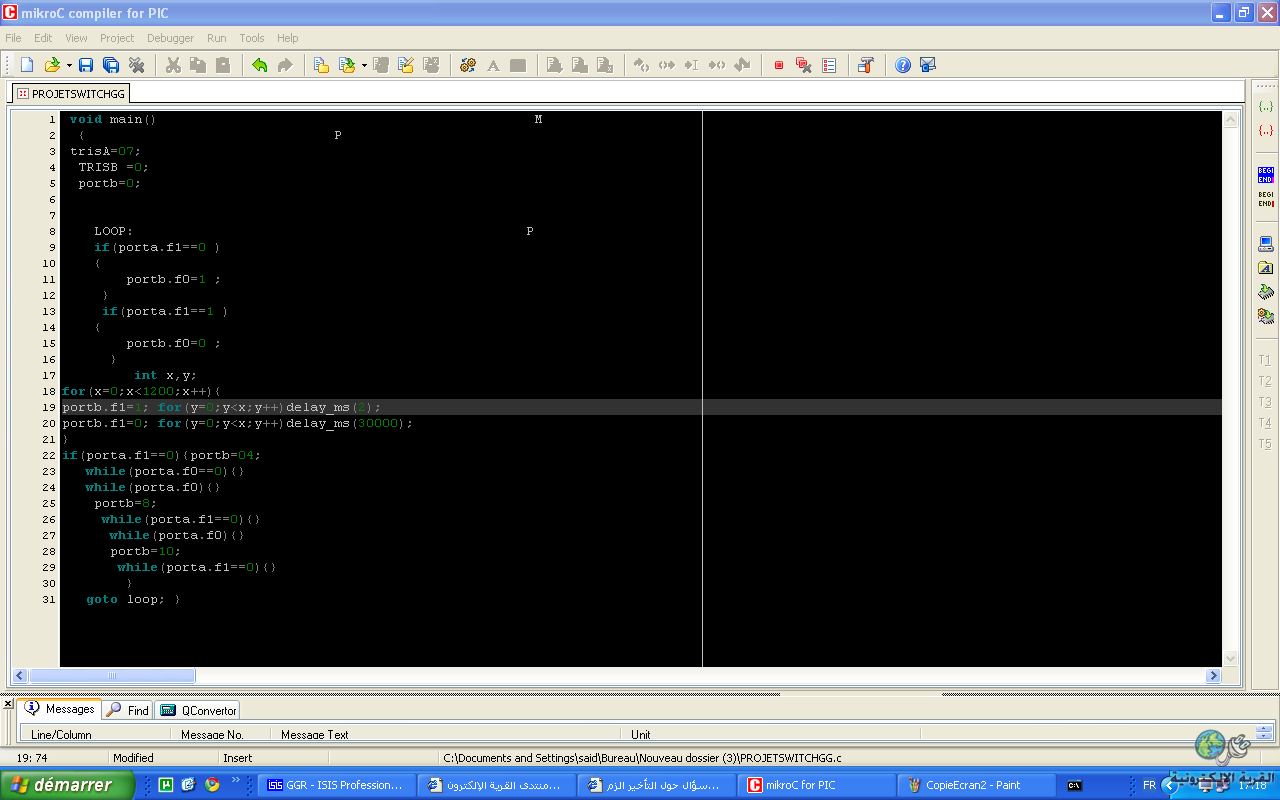Open the Edit menu
This screenshot has width=1280, height=800.
coord(43,38)
